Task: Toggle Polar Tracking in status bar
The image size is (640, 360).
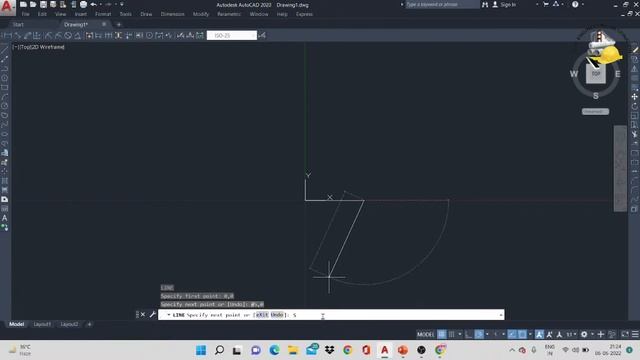Action: (x=479, y=334)
